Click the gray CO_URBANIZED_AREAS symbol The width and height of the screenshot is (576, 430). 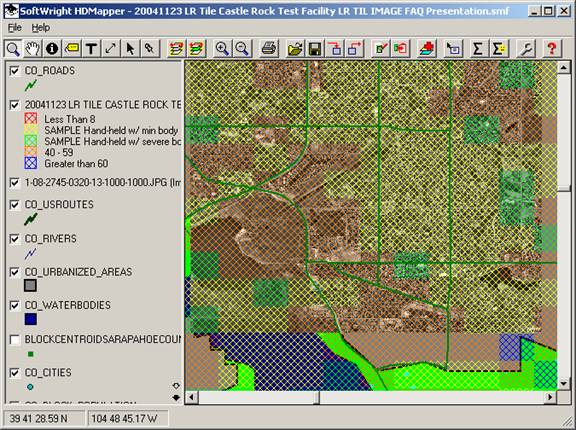30,285
